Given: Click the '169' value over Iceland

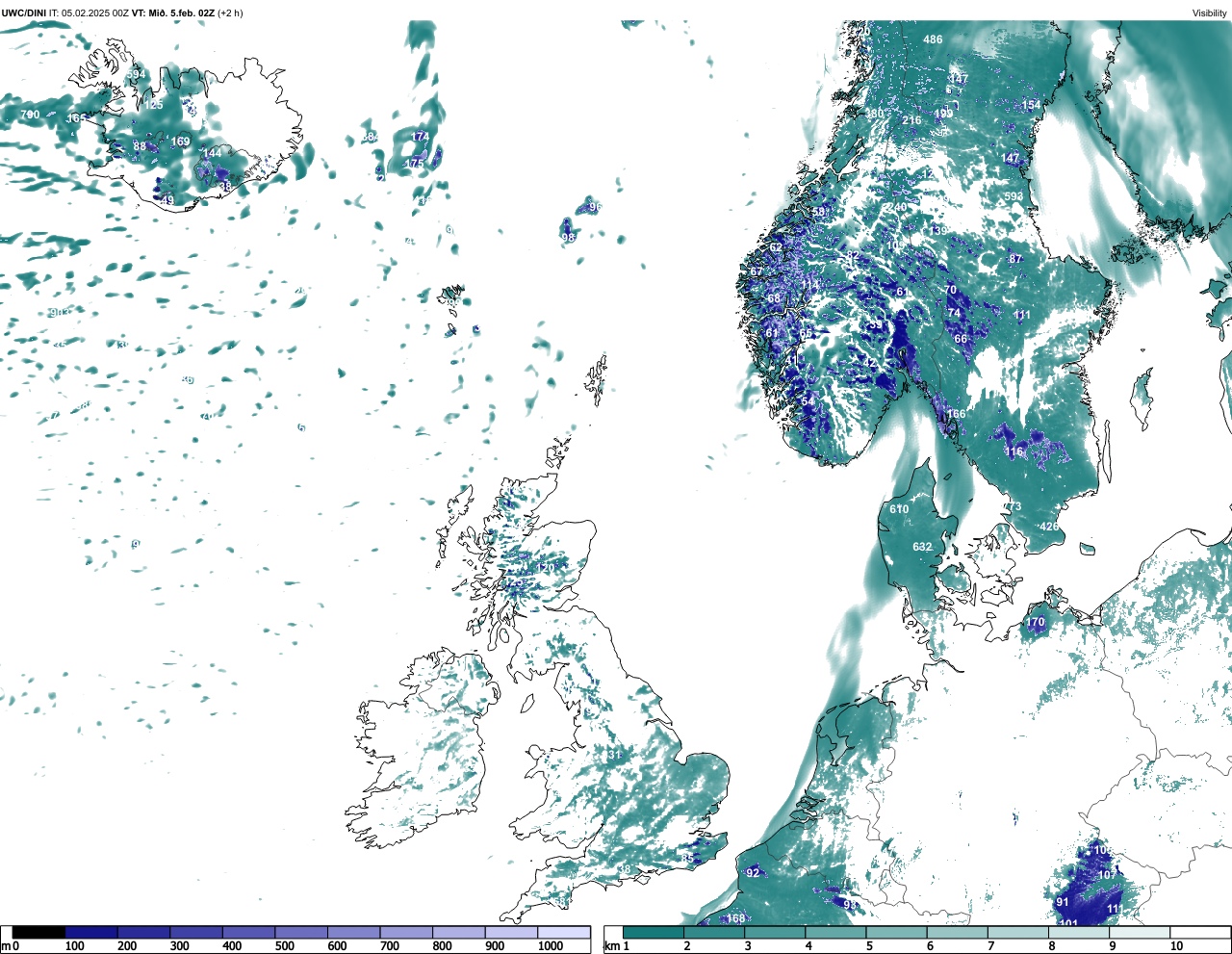Looking at the screenshot, I should 180,142.
